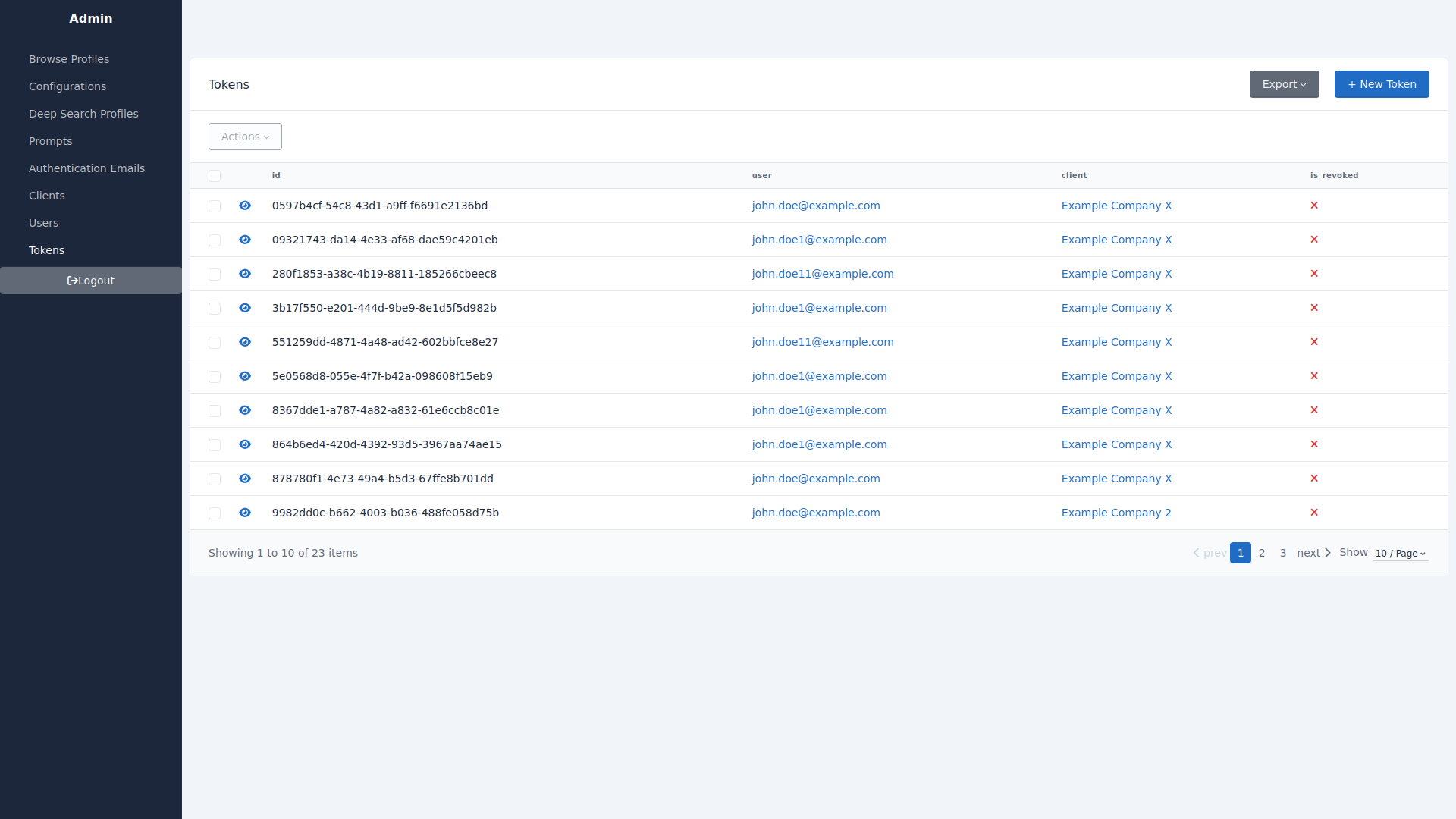Open the Actions dropdown
Image resolution: width=1456 pixels, height=819 pixels.
tap(245, 136)
